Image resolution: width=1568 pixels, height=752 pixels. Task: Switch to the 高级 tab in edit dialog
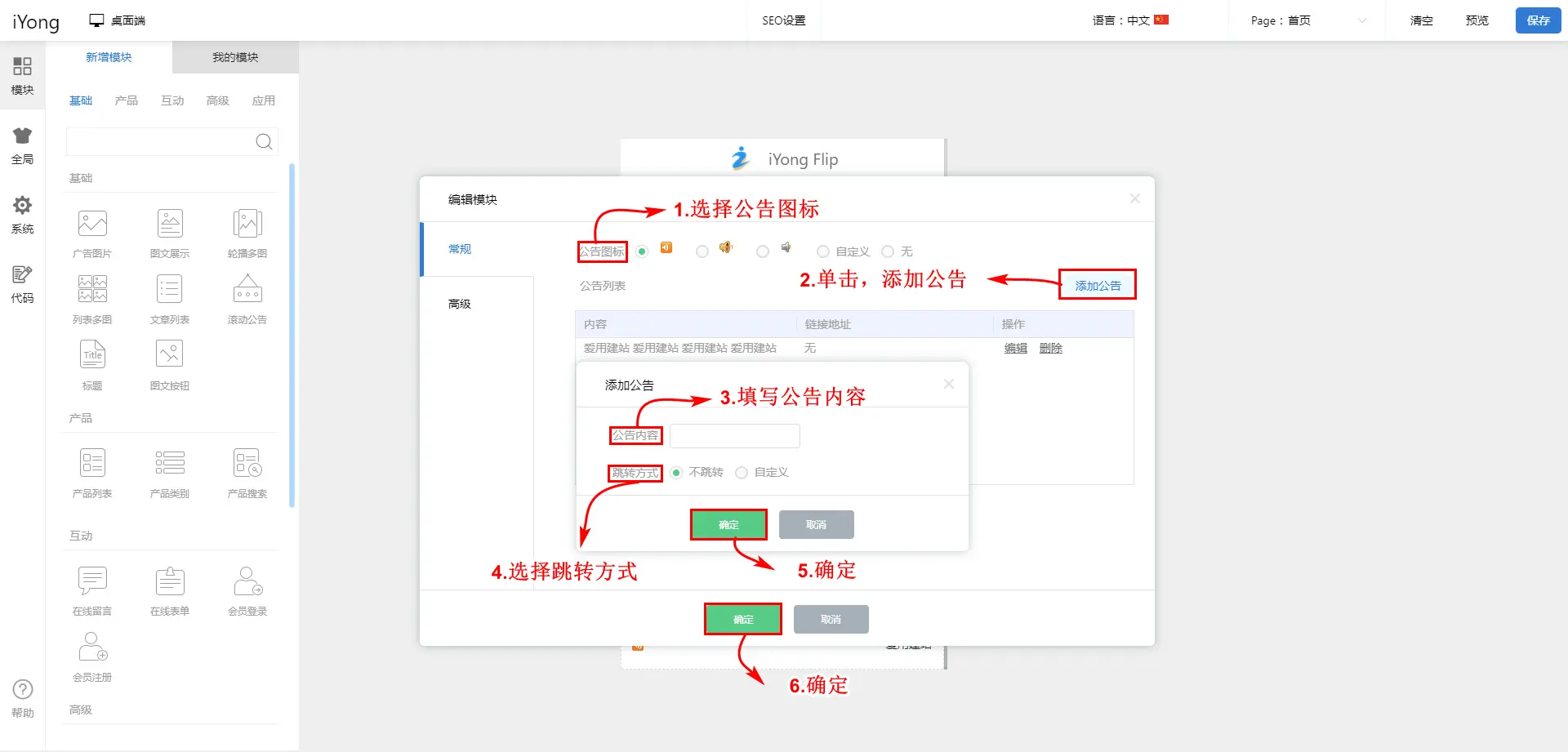[460, 304]
